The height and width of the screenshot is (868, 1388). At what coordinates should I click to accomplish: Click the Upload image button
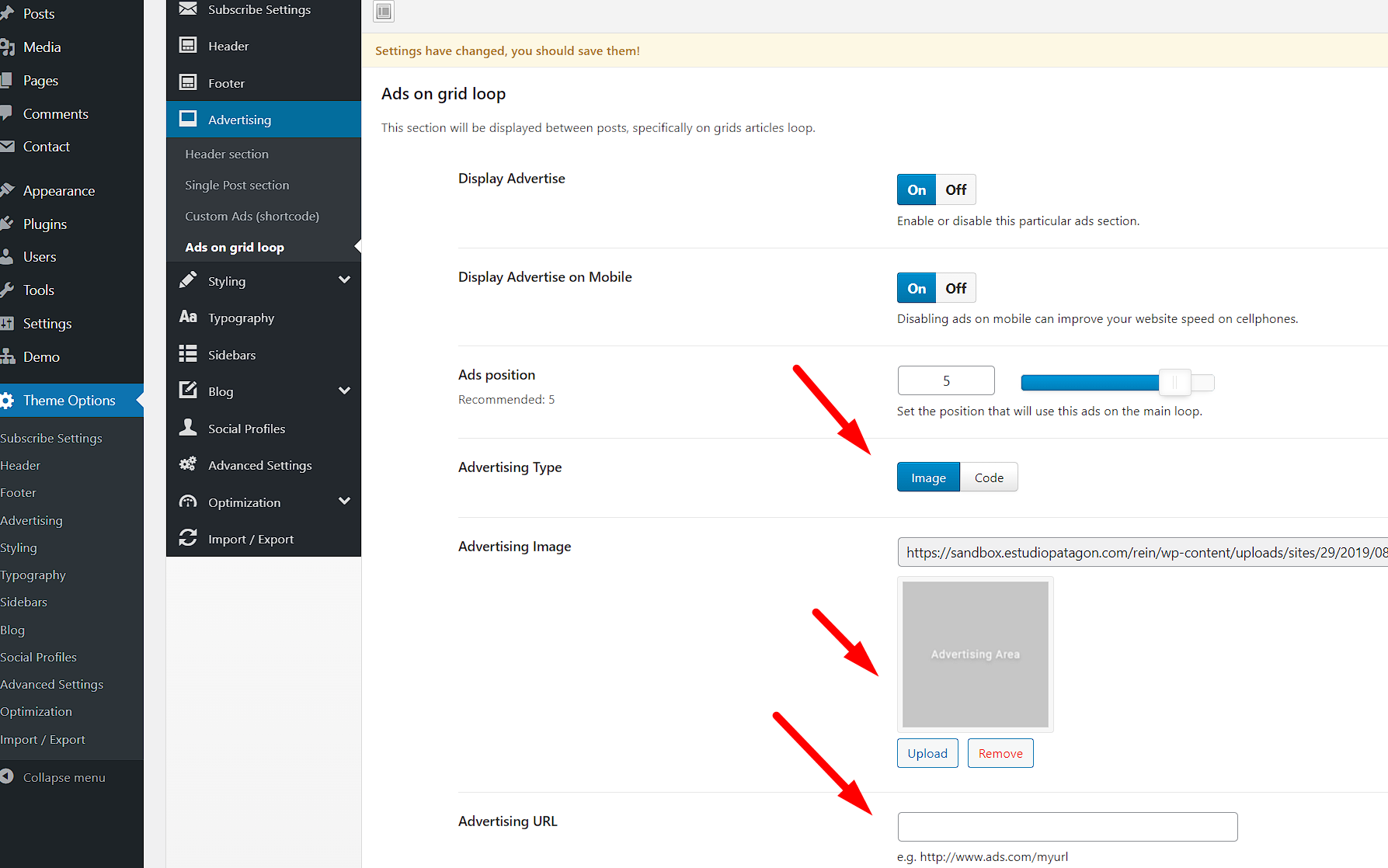tap(927, 753)
